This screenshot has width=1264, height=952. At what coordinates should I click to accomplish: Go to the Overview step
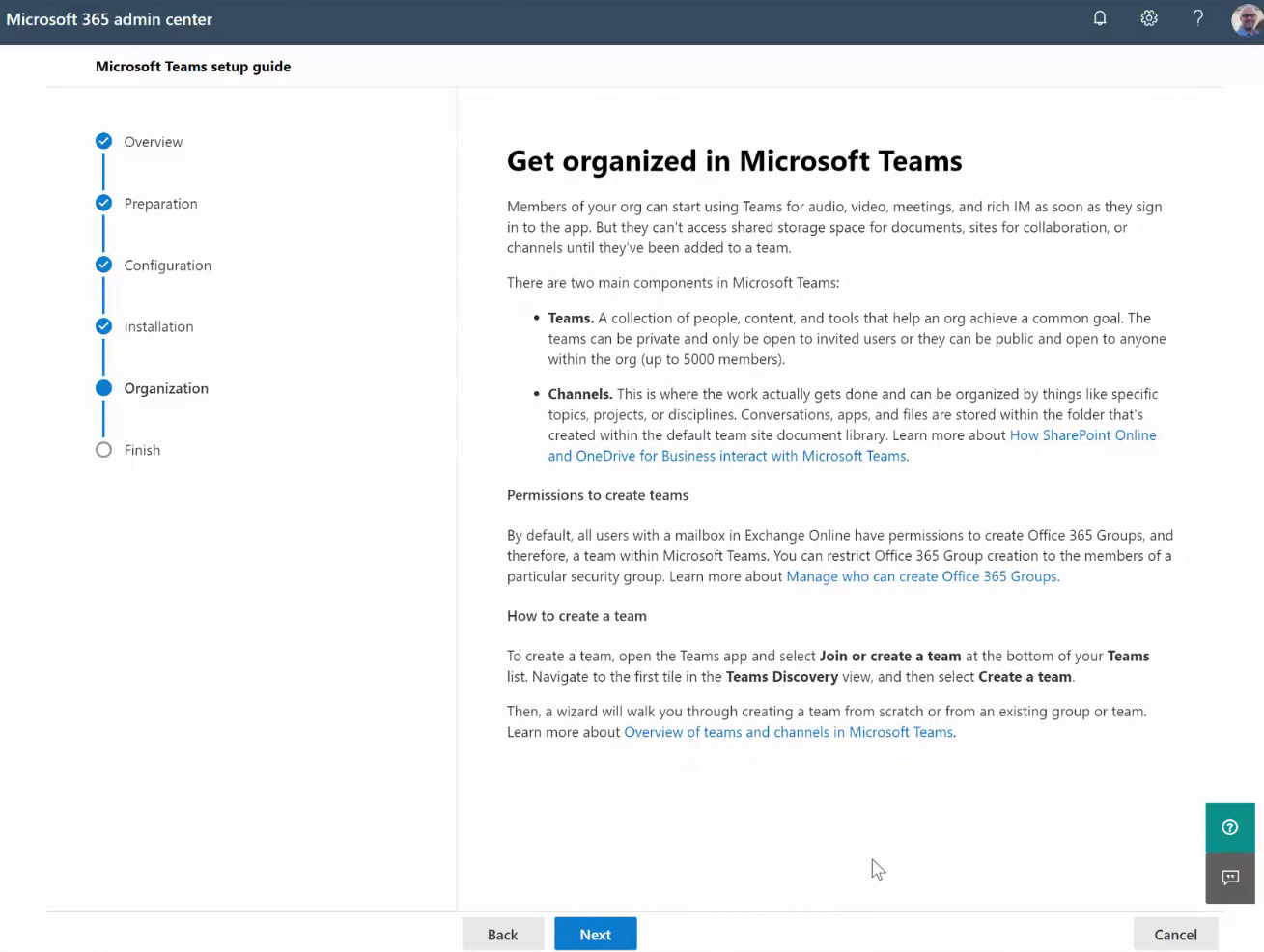[x=154, y=142]
